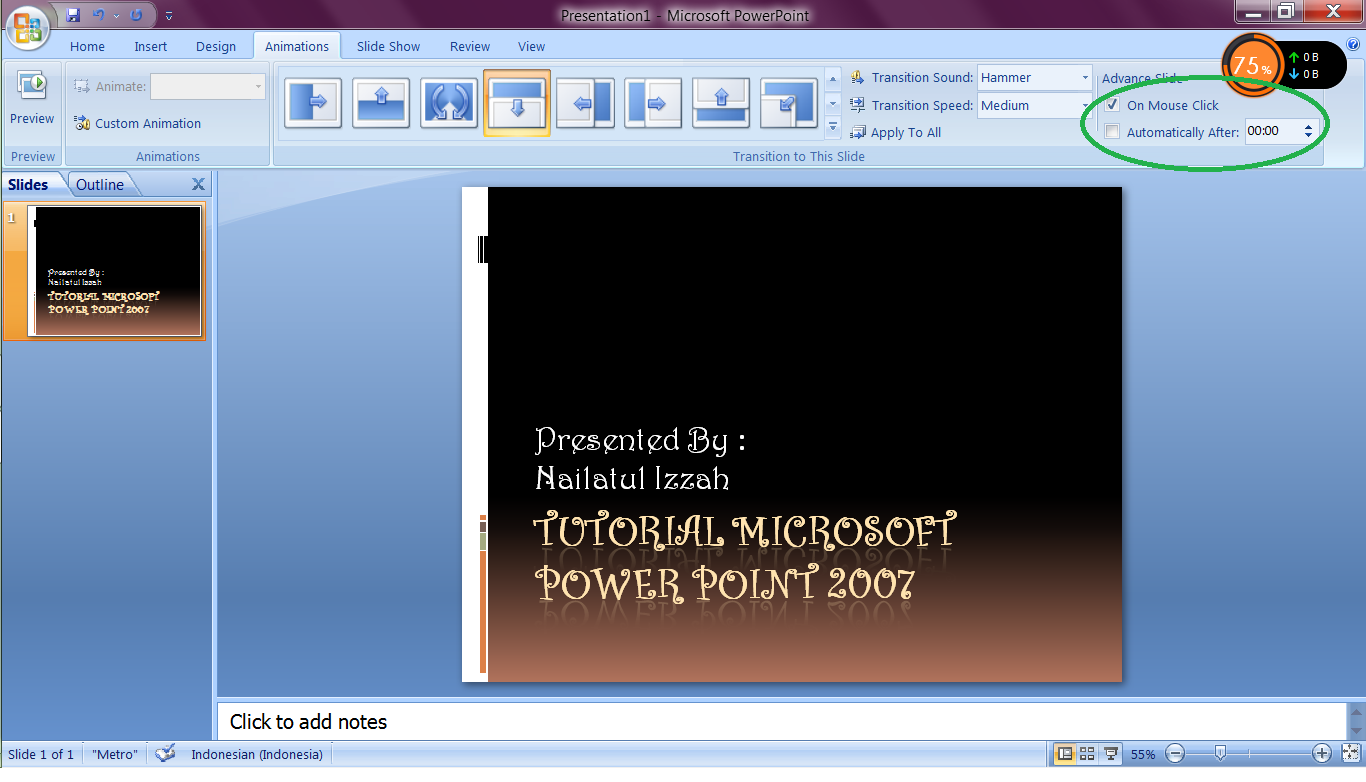Choose the right-arrow transition with blue left edge
Viewport: 1366px width, 782px height.
tap(653, 102)
